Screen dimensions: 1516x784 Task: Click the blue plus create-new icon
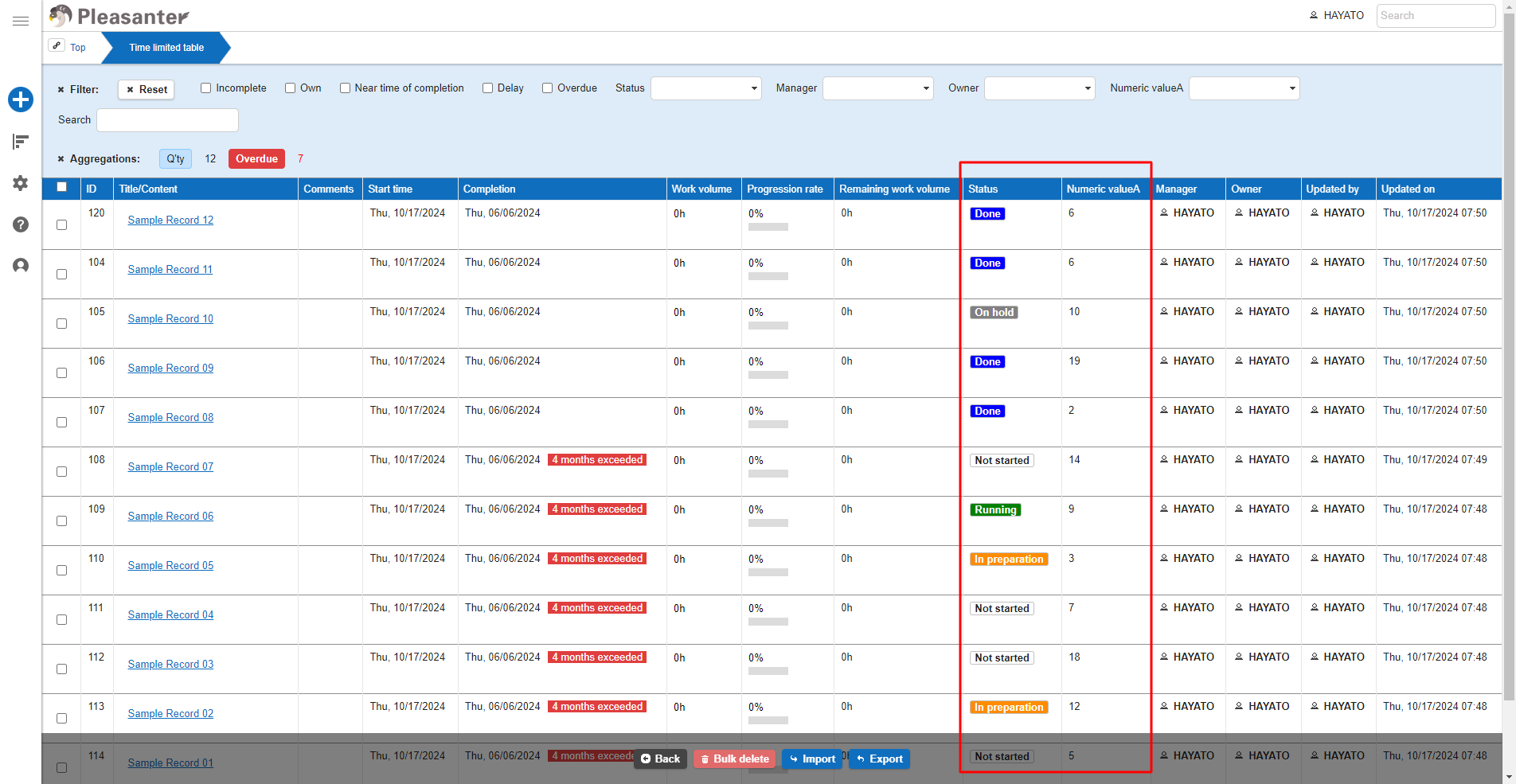21,99
